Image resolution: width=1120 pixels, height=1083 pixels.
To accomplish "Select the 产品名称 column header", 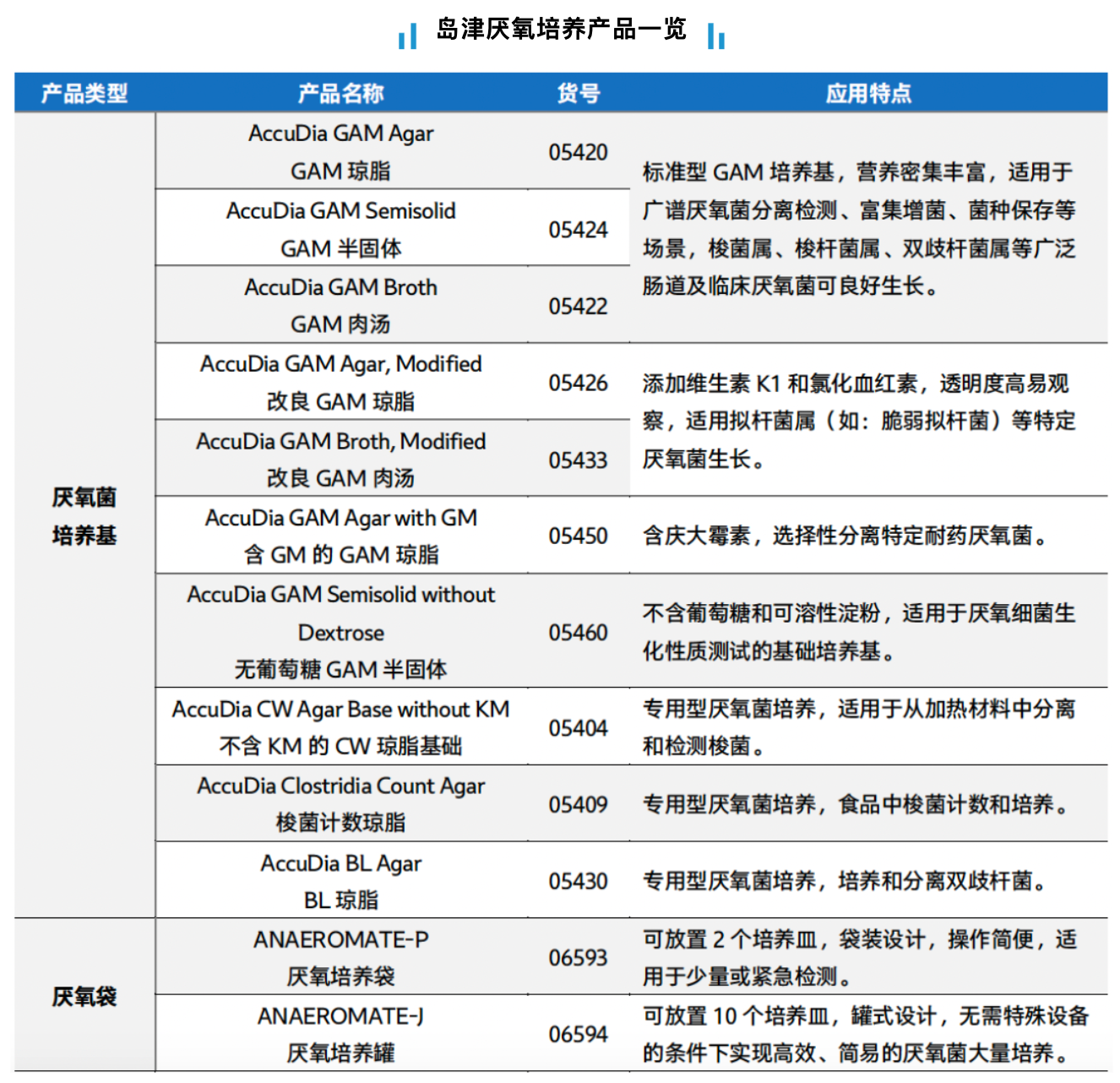I will 341,93.
